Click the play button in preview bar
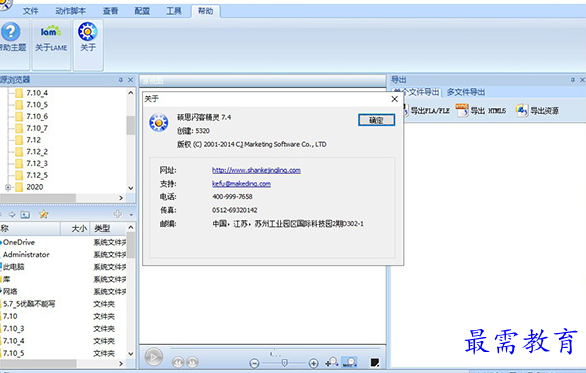 [x=154, y=357]
